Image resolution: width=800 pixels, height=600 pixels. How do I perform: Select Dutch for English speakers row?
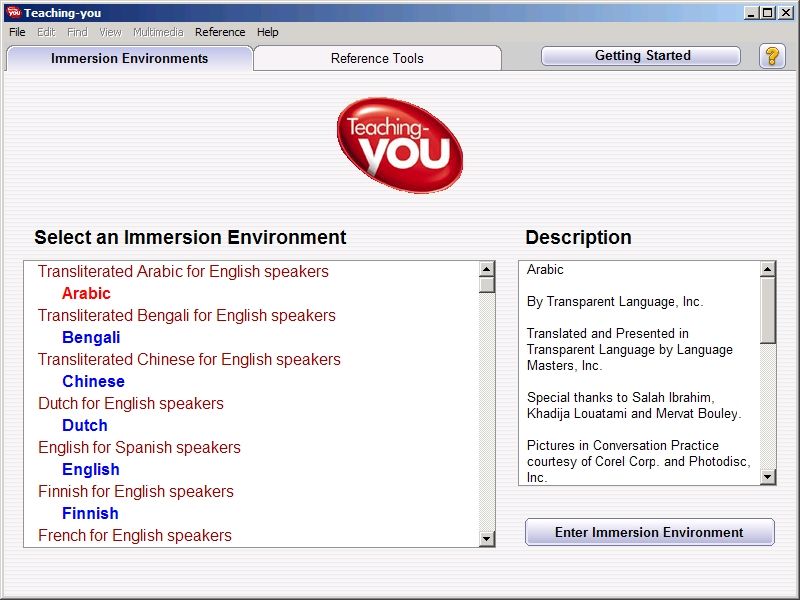(131, 403)
